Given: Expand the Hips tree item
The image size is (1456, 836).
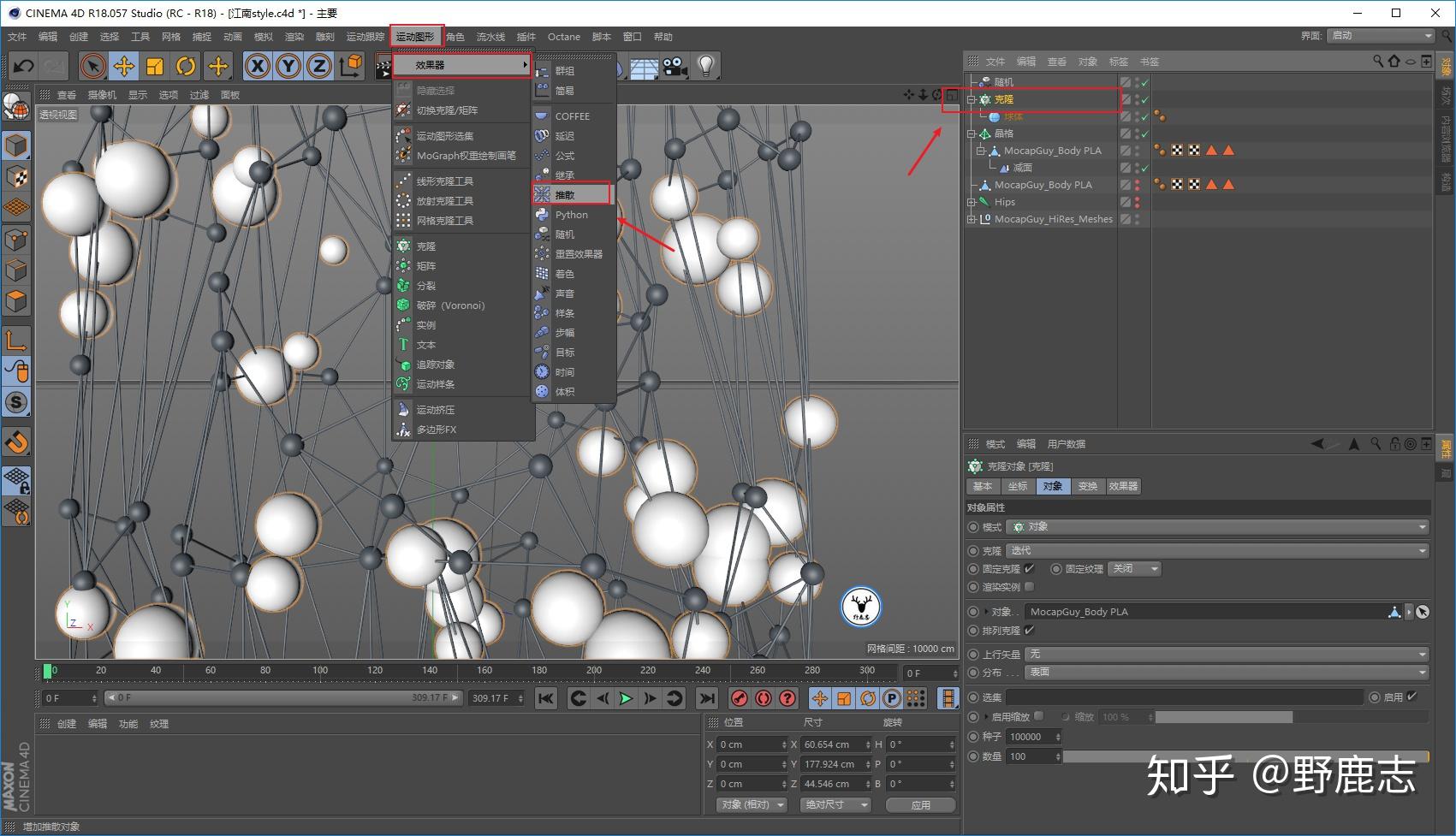Looking at the screenshot, I should pos(972,202).
